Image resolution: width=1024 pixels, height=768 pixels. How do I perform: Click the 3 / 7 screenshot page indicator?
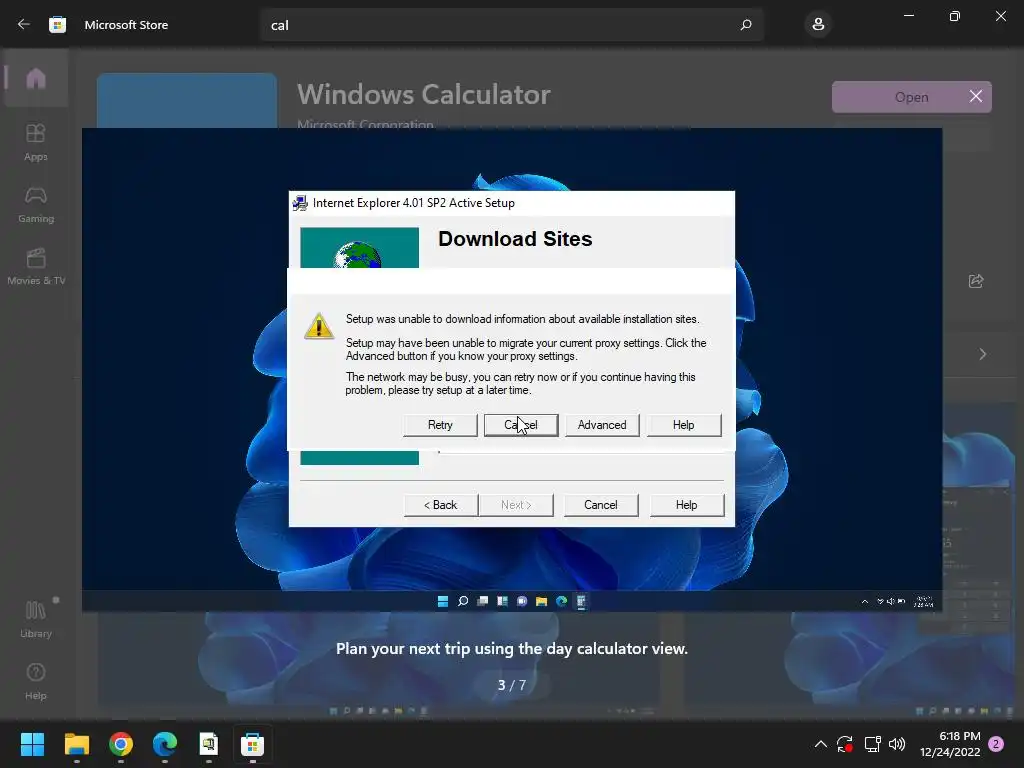point(512,685)
